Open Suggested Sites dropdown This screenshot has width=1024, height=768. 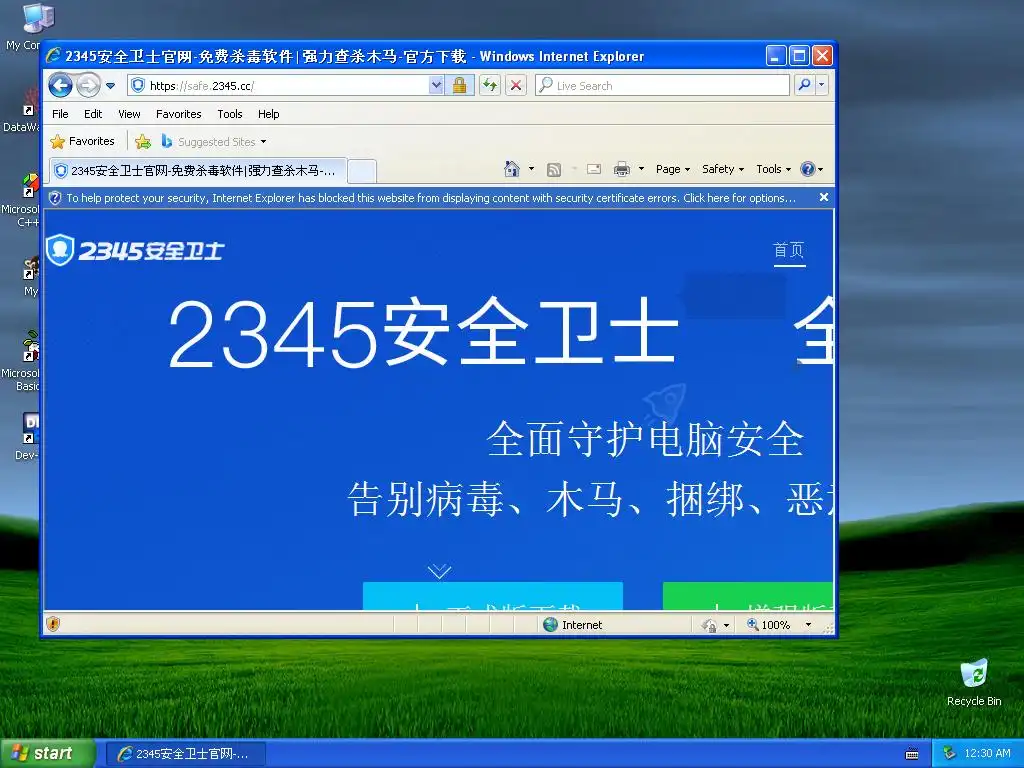[x=214, y=141]
